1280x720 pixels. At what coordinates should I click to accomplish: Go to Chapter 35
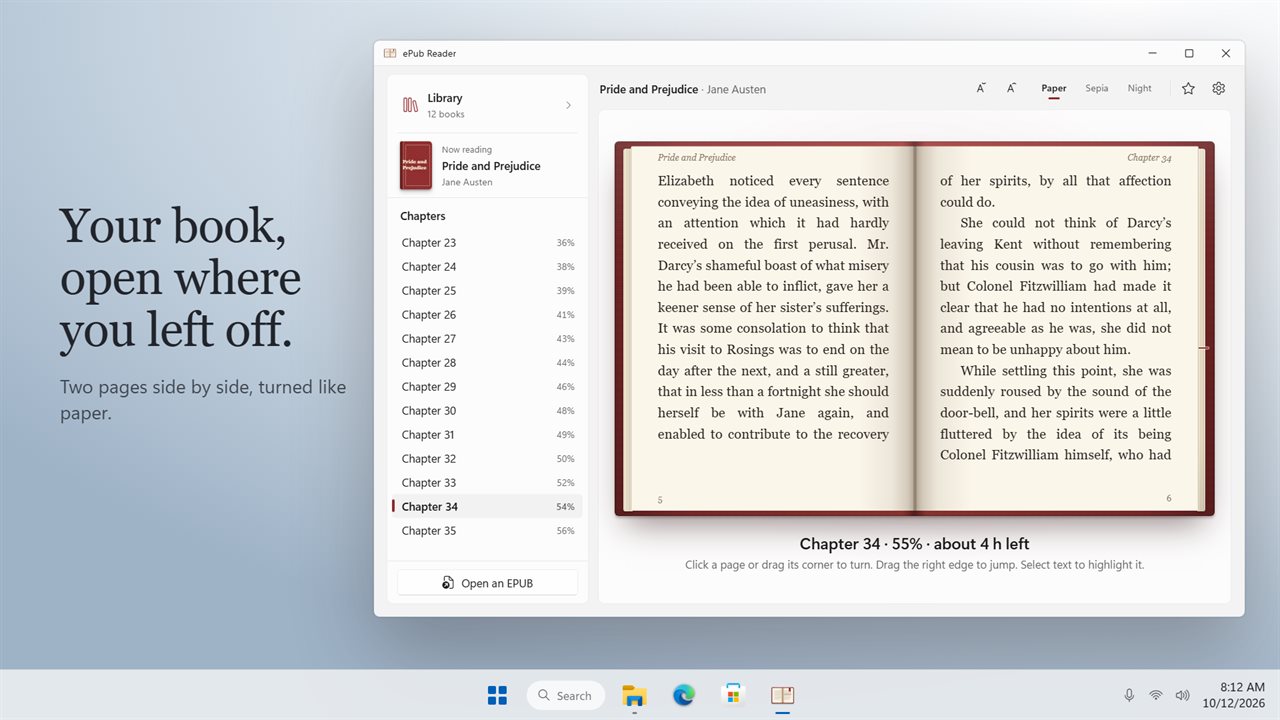point(487,531)
